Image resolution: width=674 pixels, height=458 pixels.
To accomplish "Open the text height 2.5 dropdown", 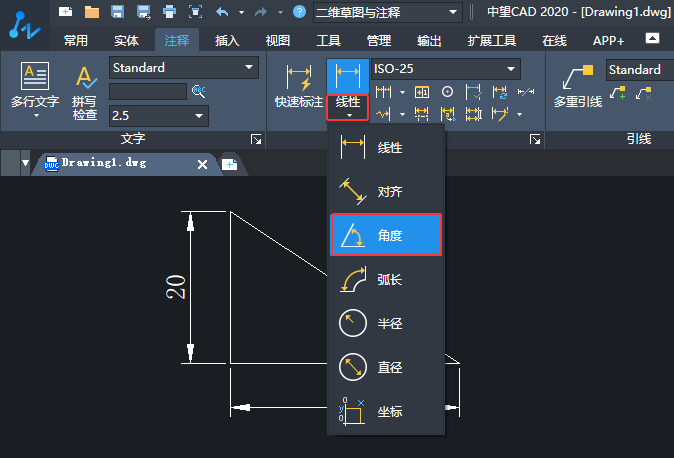I will 159,116.
